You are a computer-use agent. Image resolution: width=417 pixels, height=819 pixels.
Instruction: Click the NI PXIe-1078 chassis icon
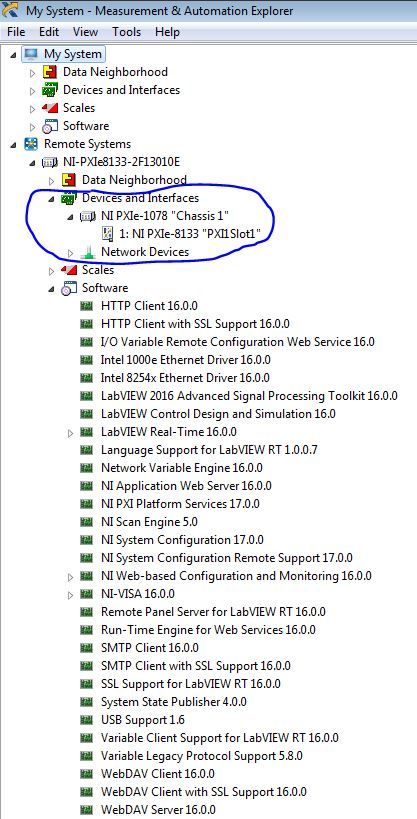(87, 216)
